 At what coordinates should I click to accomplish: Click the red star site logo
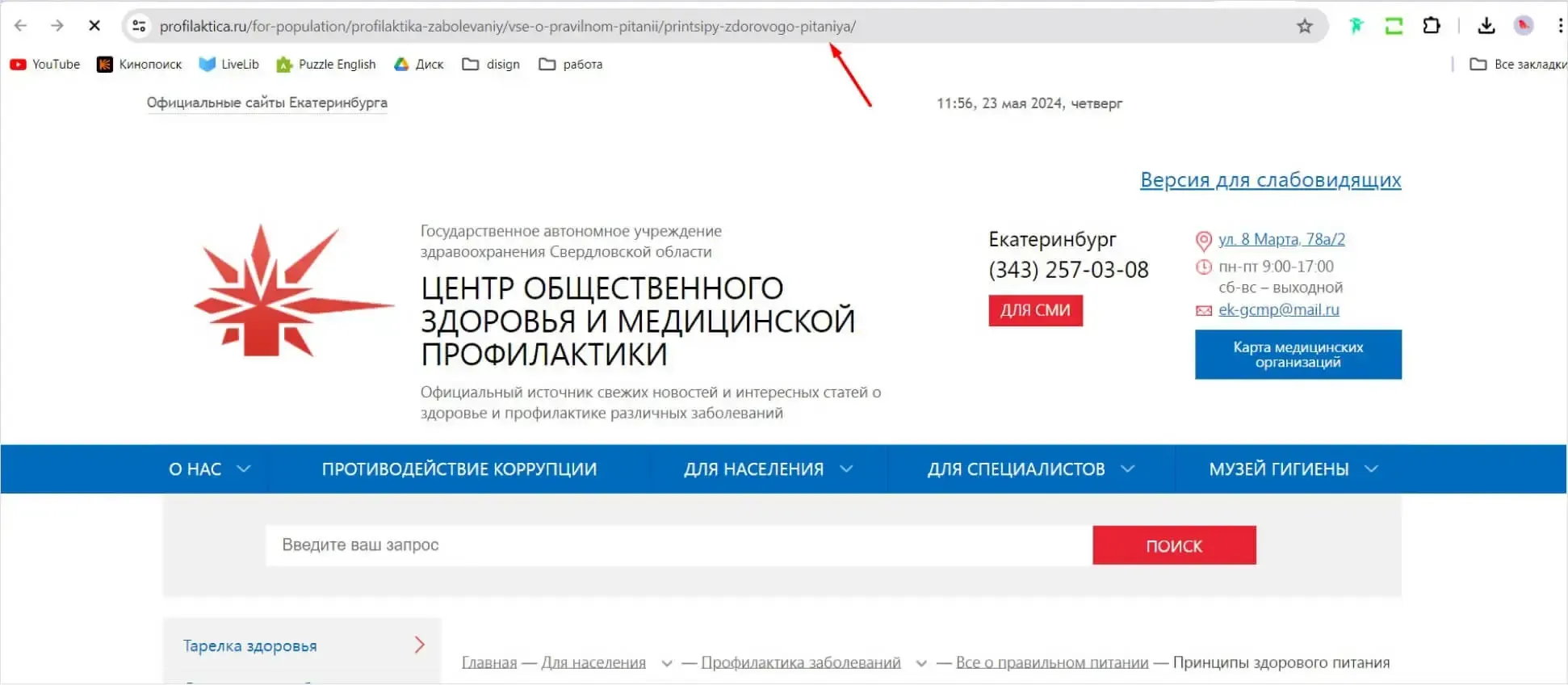[294, 292]
